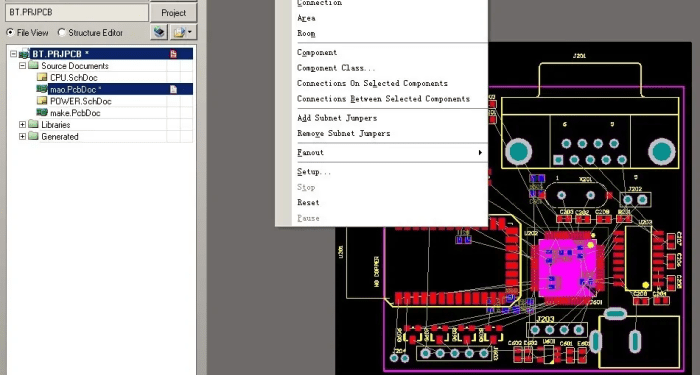Select Connections On Selected Components

click(x=372, y=83)
